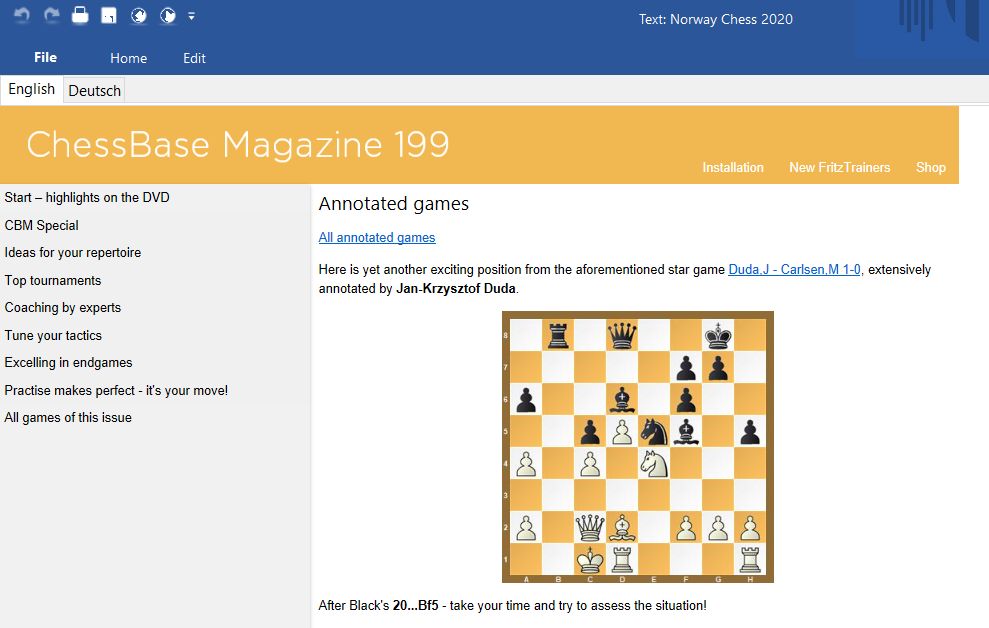The width and height of the screenshot is (989, 628).
Task: Click the page document icon next to Print
Action: coord(108,15)
